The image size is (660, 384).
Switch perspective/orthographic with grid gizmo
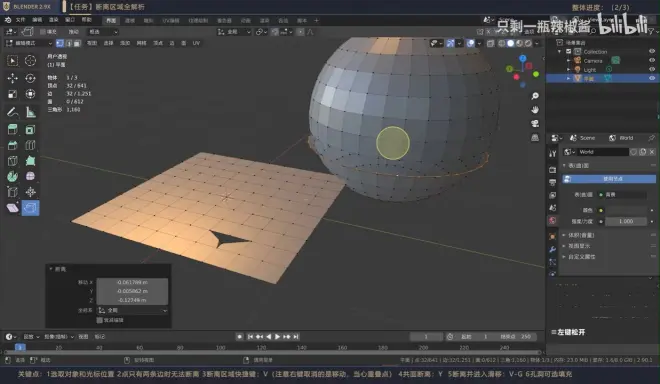[535, 137]
